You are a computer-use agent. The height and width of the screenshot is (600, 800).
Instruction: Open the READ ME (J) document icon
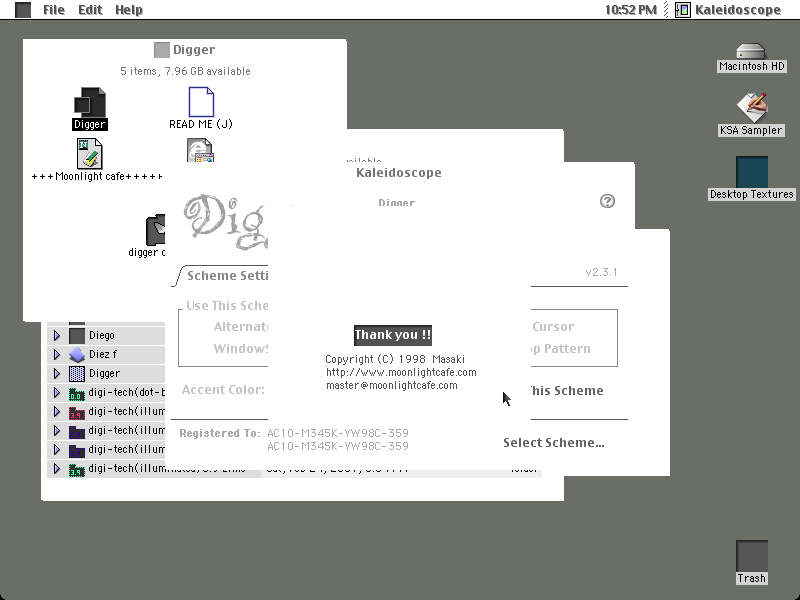[201, 102]
